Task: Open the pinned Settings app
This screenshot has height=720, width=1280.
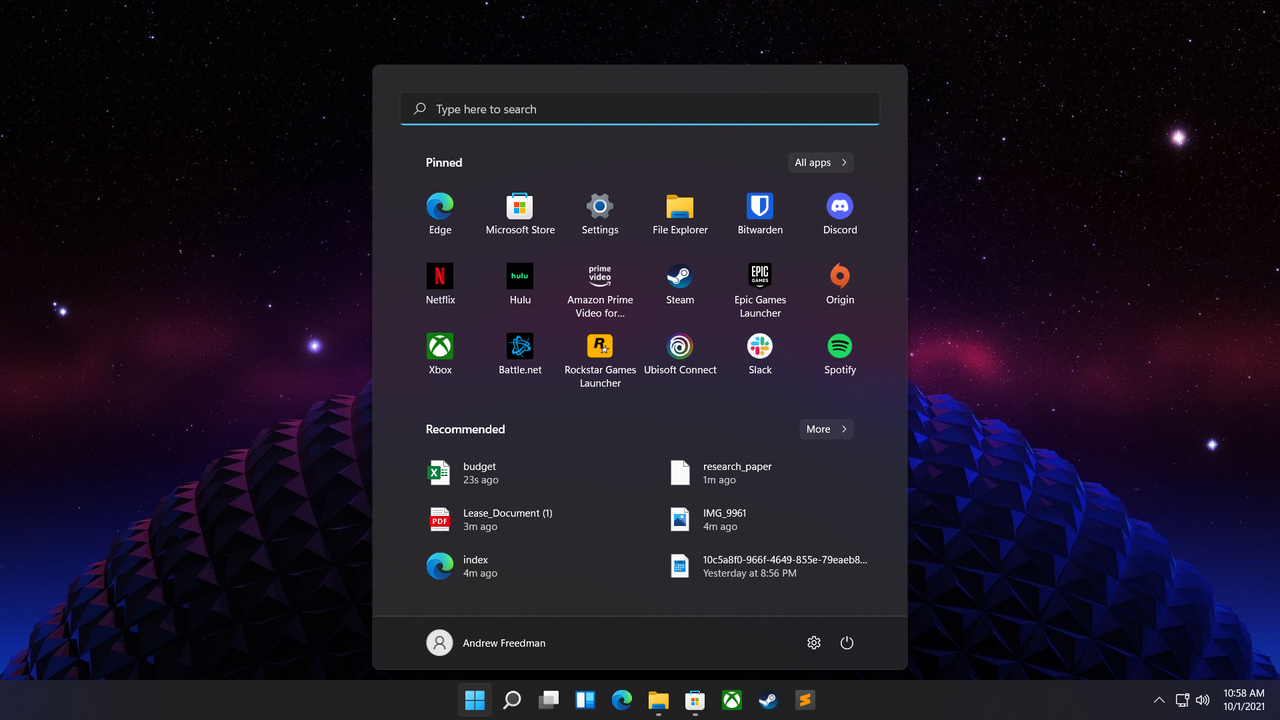Action: 600,214
